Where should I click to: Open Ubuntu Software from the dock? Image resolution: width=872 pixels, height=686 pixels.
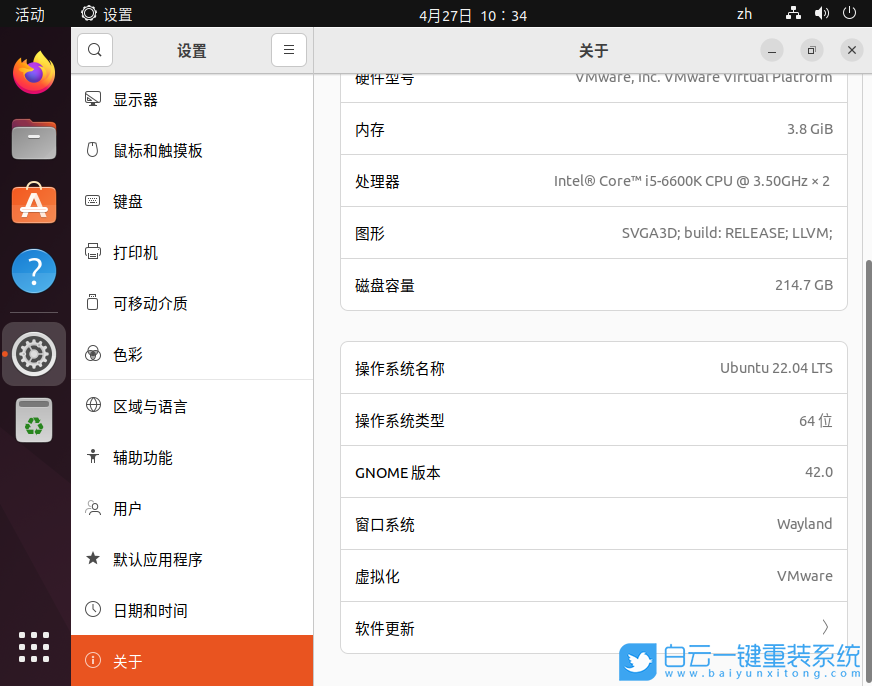pyautogui.click(x=33, y=205)
